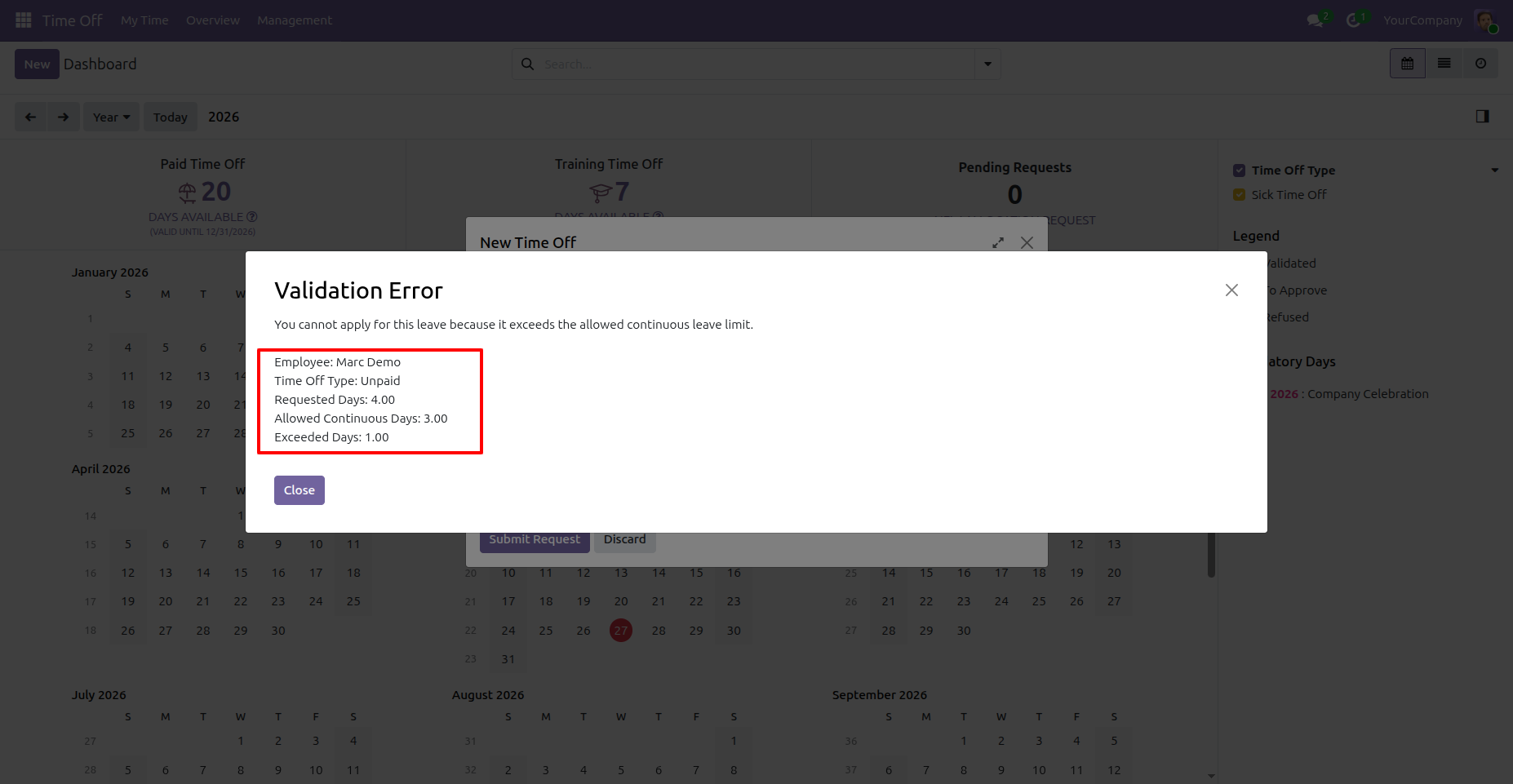Open the search options dropdown arrow

987,64
